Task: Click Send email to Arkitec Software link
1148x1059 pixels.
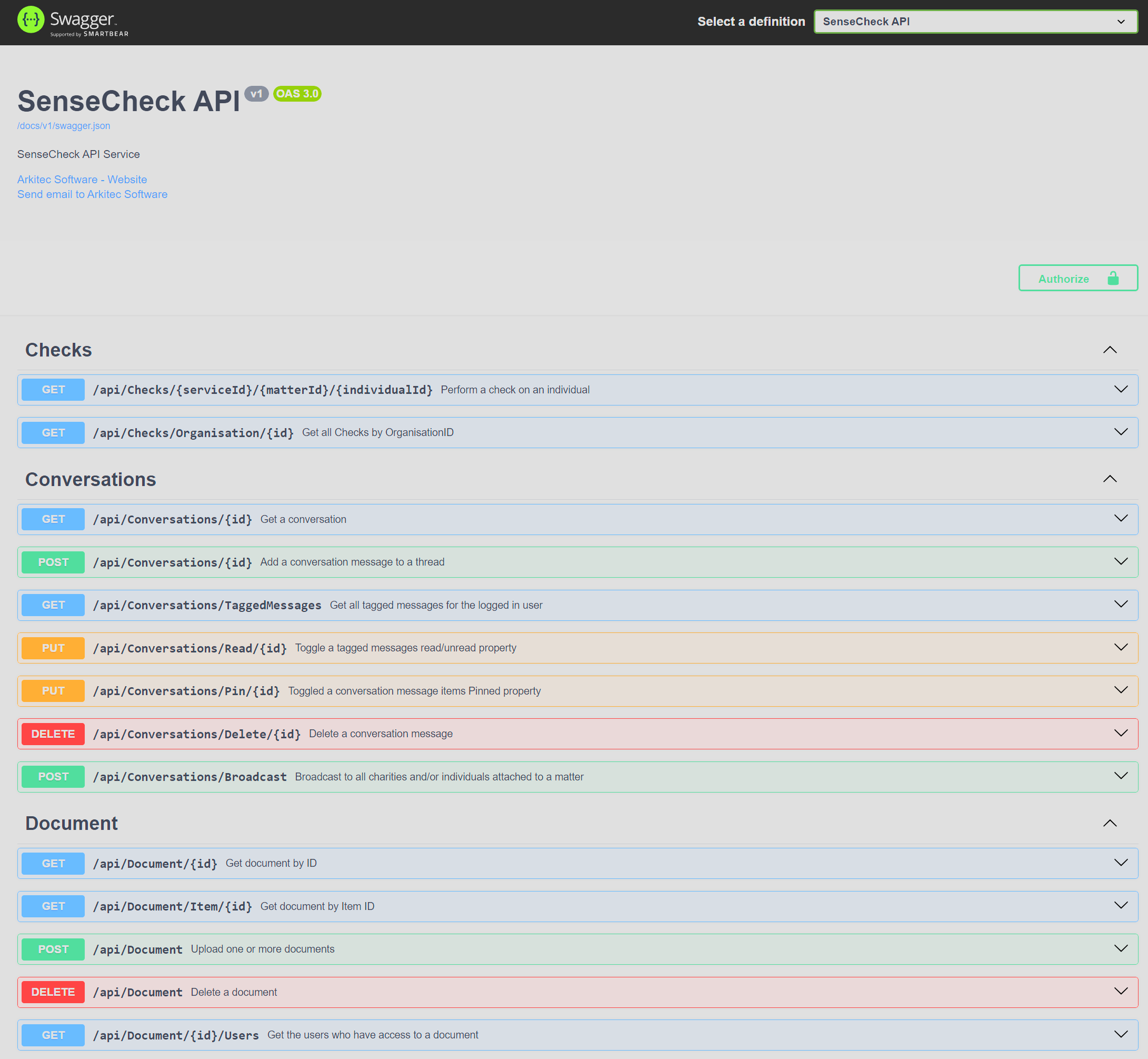Action: click(x=92, y=194)
